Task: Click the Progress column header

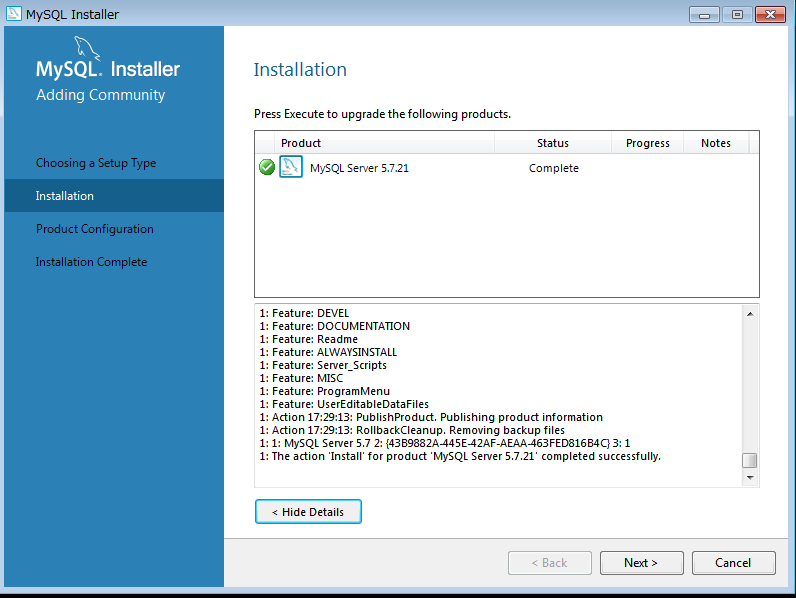Action: pyautogui.click(x=647, y=143)
